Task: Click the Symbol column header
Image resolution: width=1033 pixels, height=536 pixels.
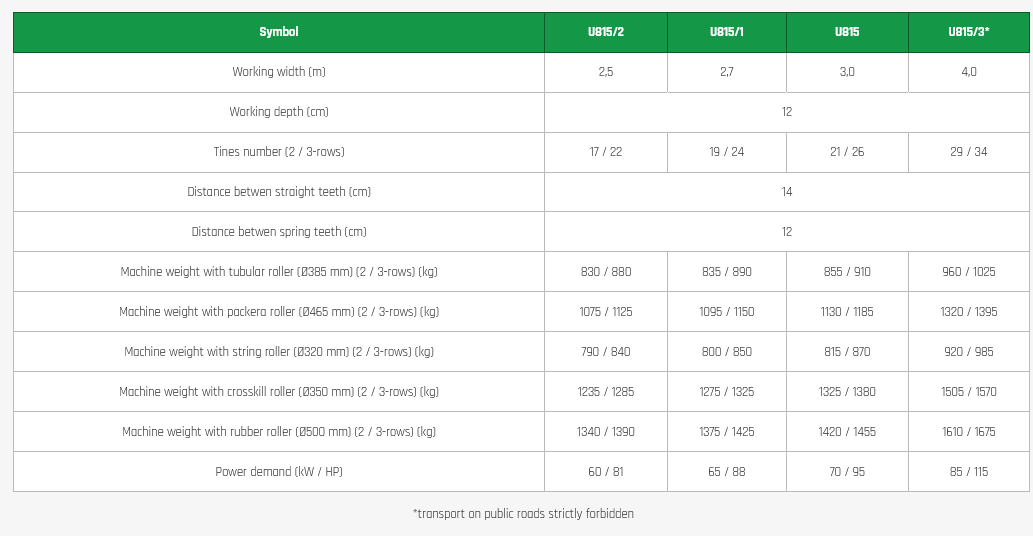Action: tap(279, 32)
